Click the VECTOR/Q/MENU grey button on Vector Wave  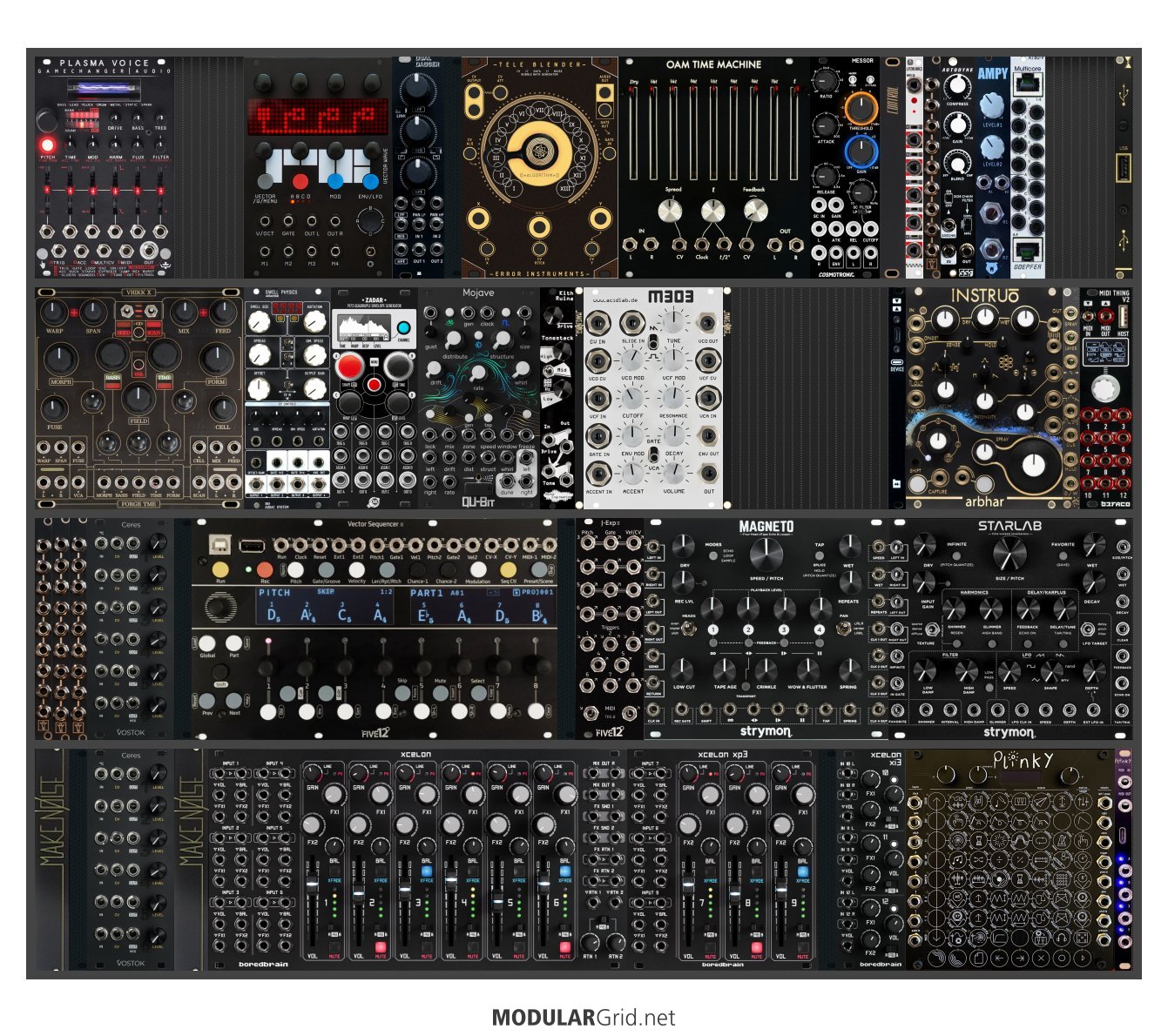tap(266, 182)
